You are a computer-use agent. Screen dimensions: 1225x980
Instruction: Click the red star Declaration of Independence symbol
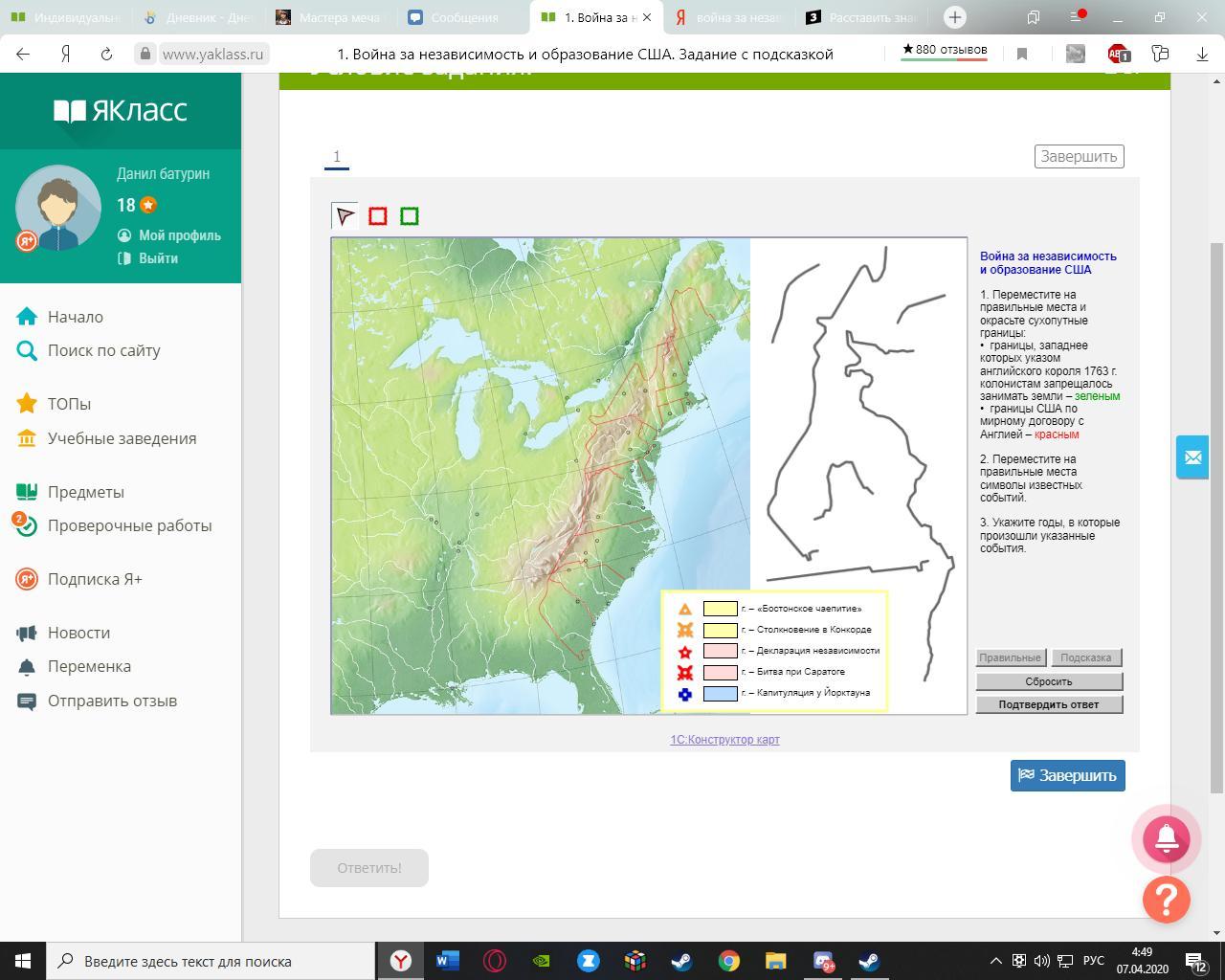click(685, 651)
